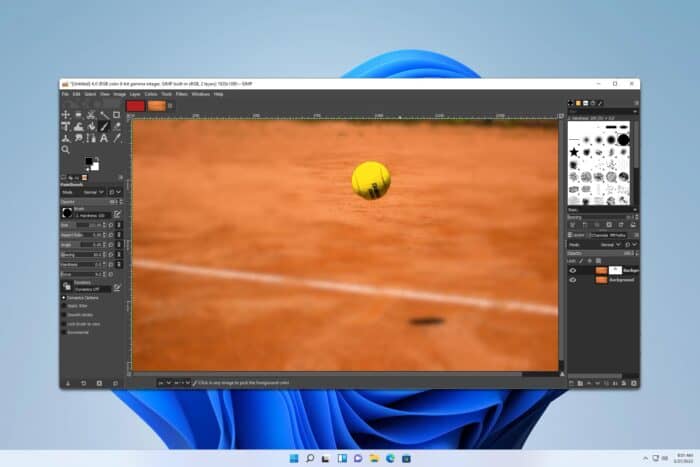Swap foreground and background colors arrow
Viewport: 700px width, 467px height.
tap(97, 158)
